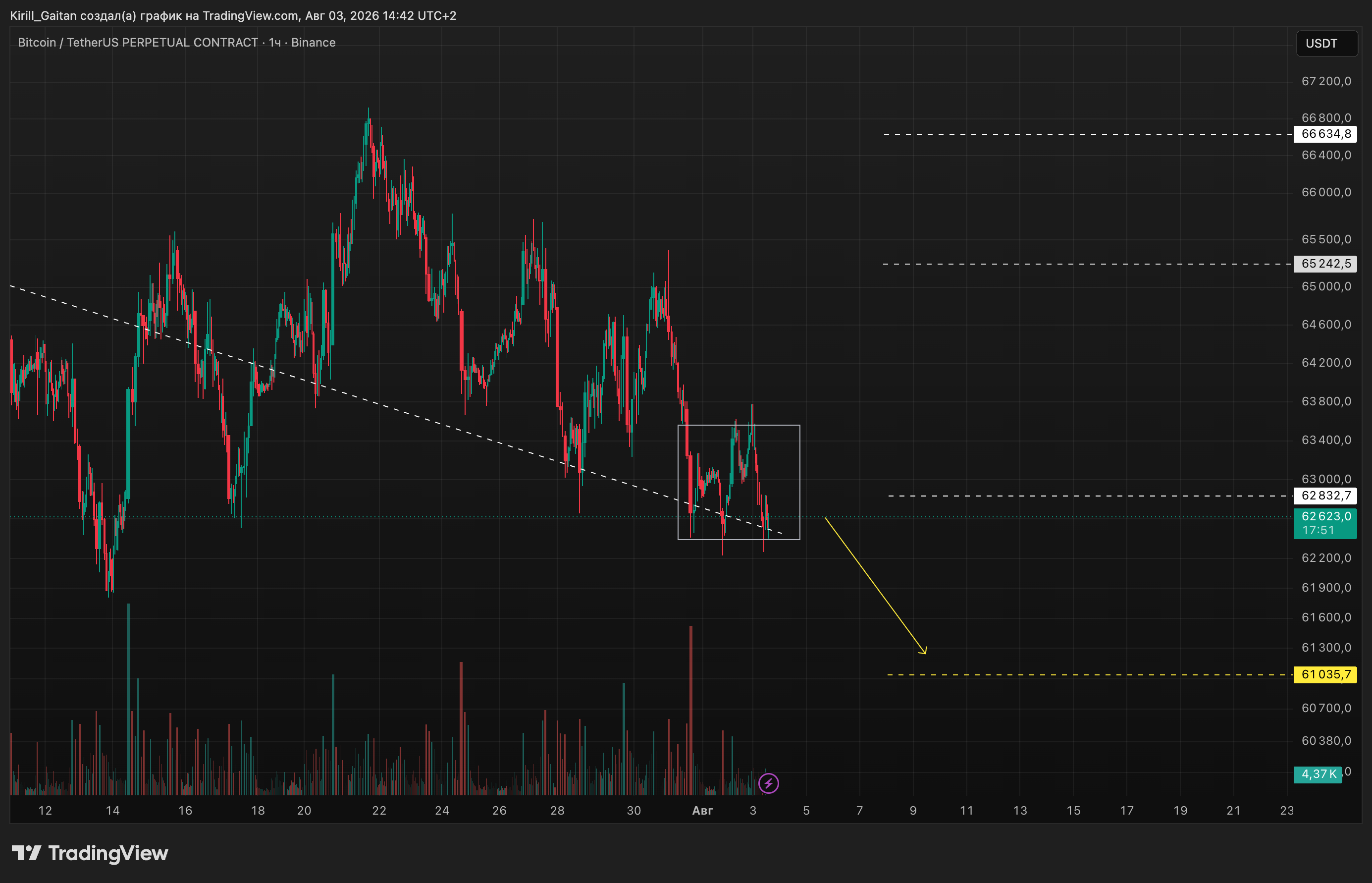Screen dimensions: 1372x883
Task: Open the TradingView logo link
Action: click(90, 853)
